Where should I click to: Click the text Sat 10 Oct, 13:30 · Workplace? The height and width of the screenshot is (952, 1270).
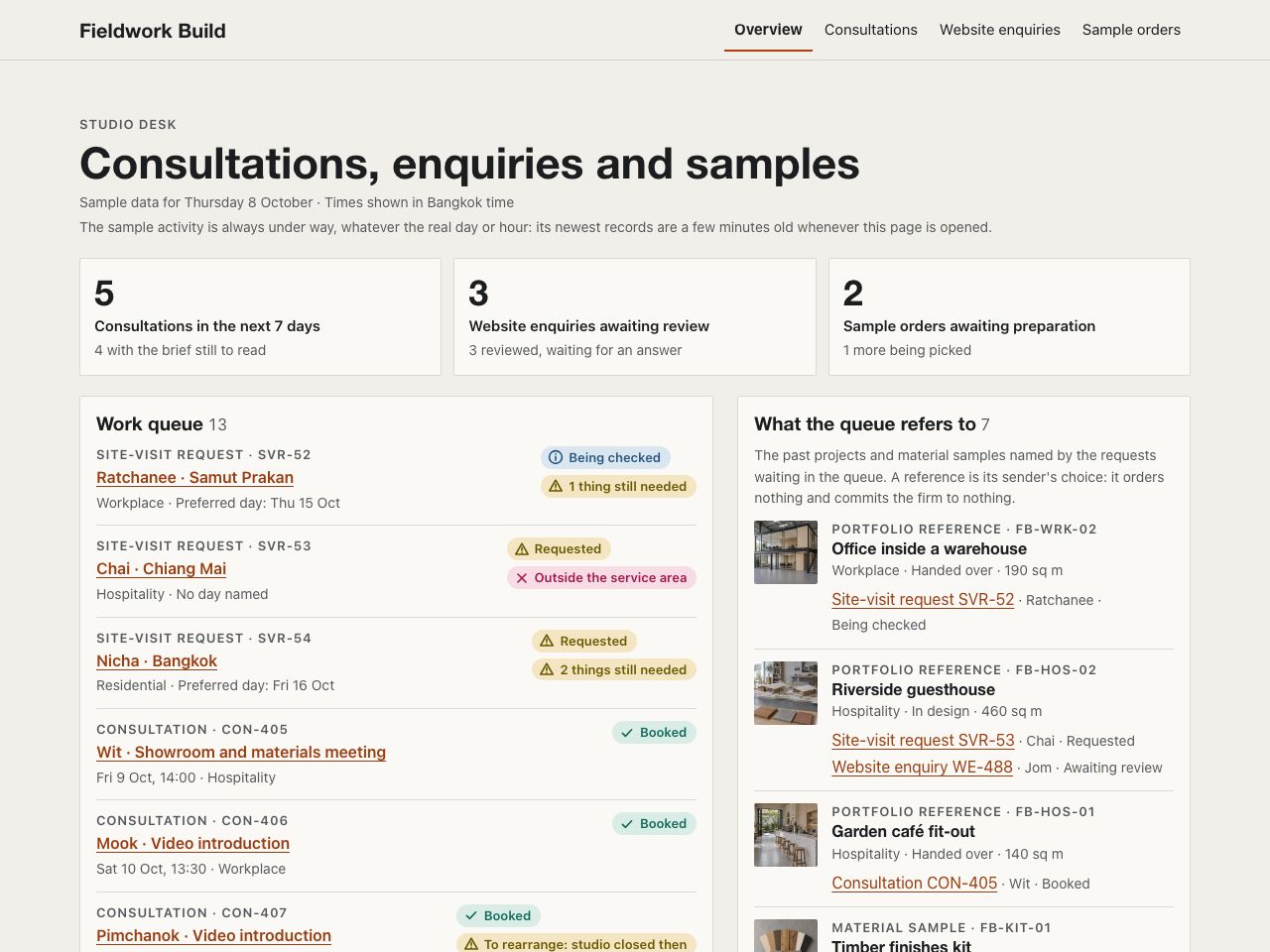click(x=190, y=869)
